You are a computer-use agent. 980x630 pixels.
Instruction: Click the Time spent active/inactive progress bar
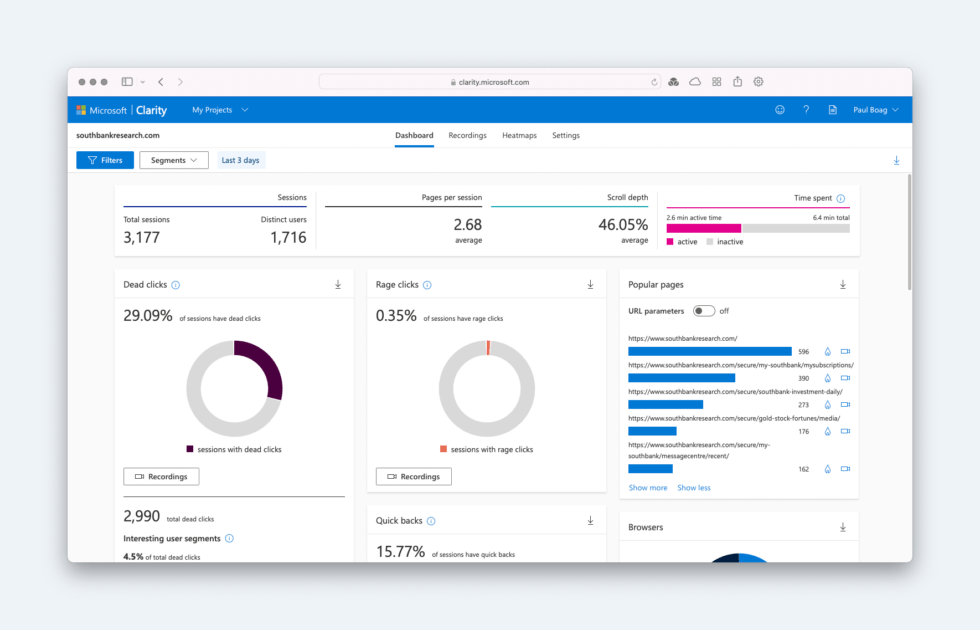coord(758,228)
